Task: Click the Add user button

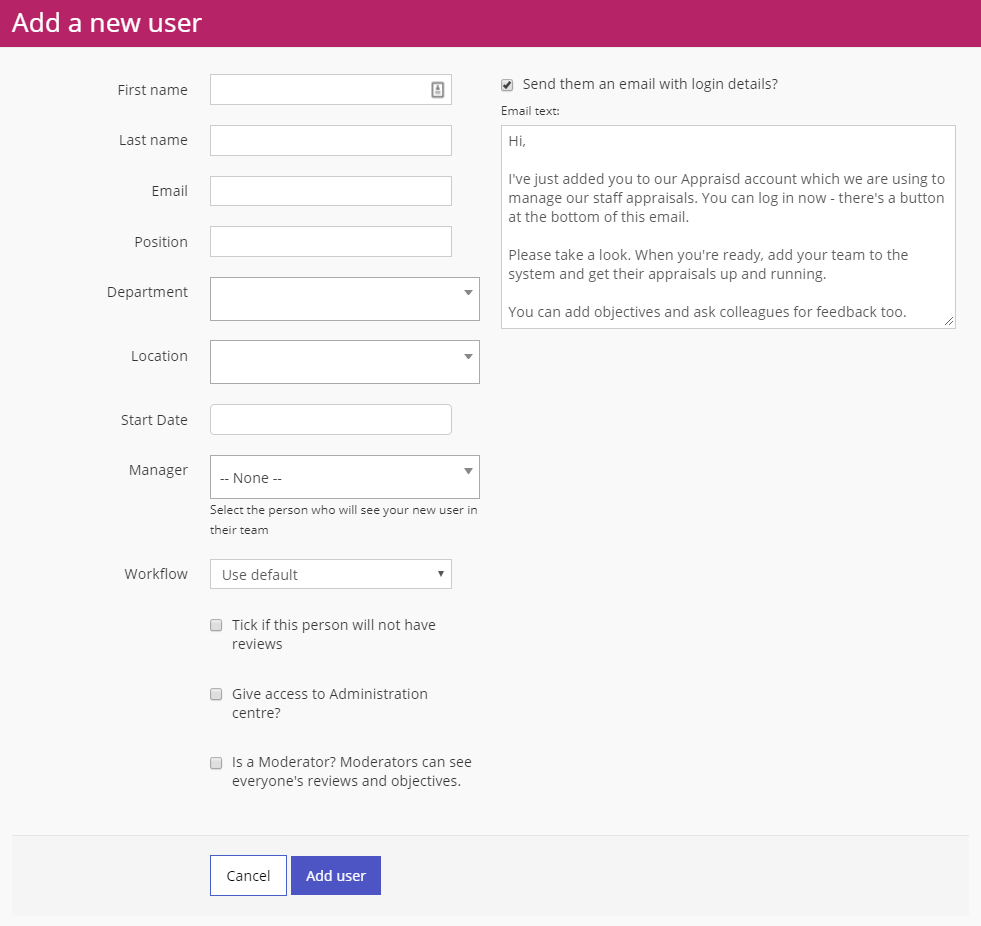Action: click(x=336, y=876)
